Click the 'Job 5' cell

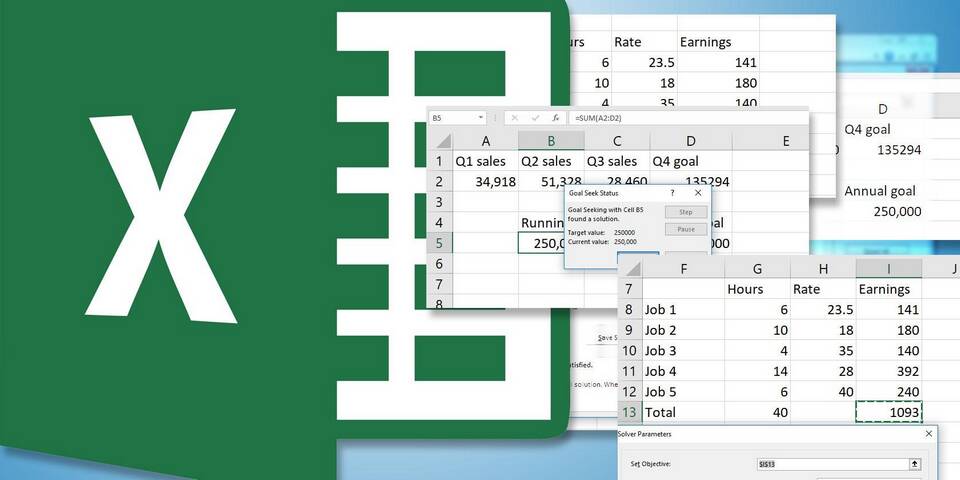pyautogui.click(x=683, y=391)
